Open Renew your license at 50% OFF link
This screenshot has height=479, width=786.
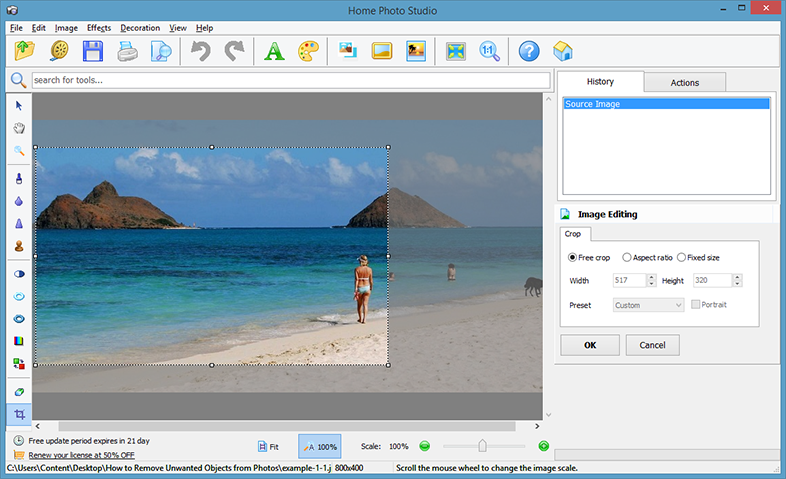(81, 455)
